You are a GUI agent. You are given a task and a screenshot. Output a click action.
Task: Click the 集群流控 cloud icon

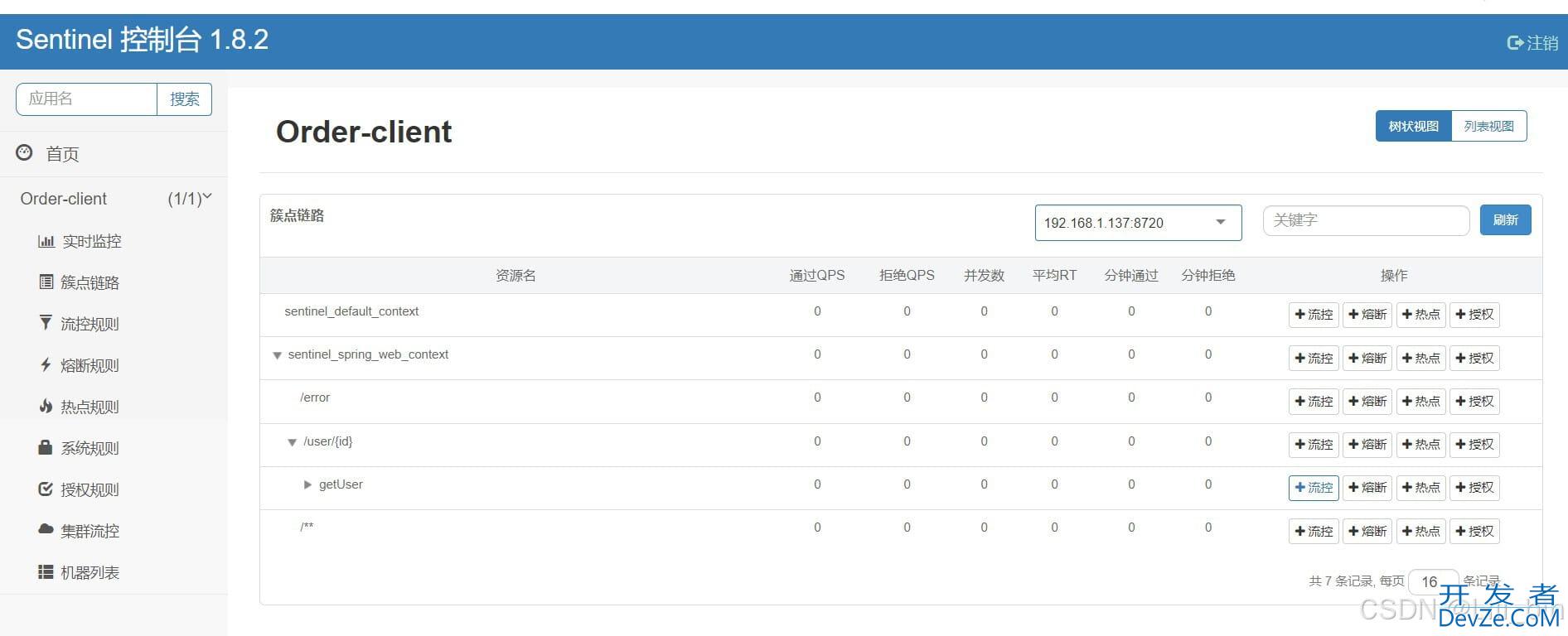(x=46, y=529)
